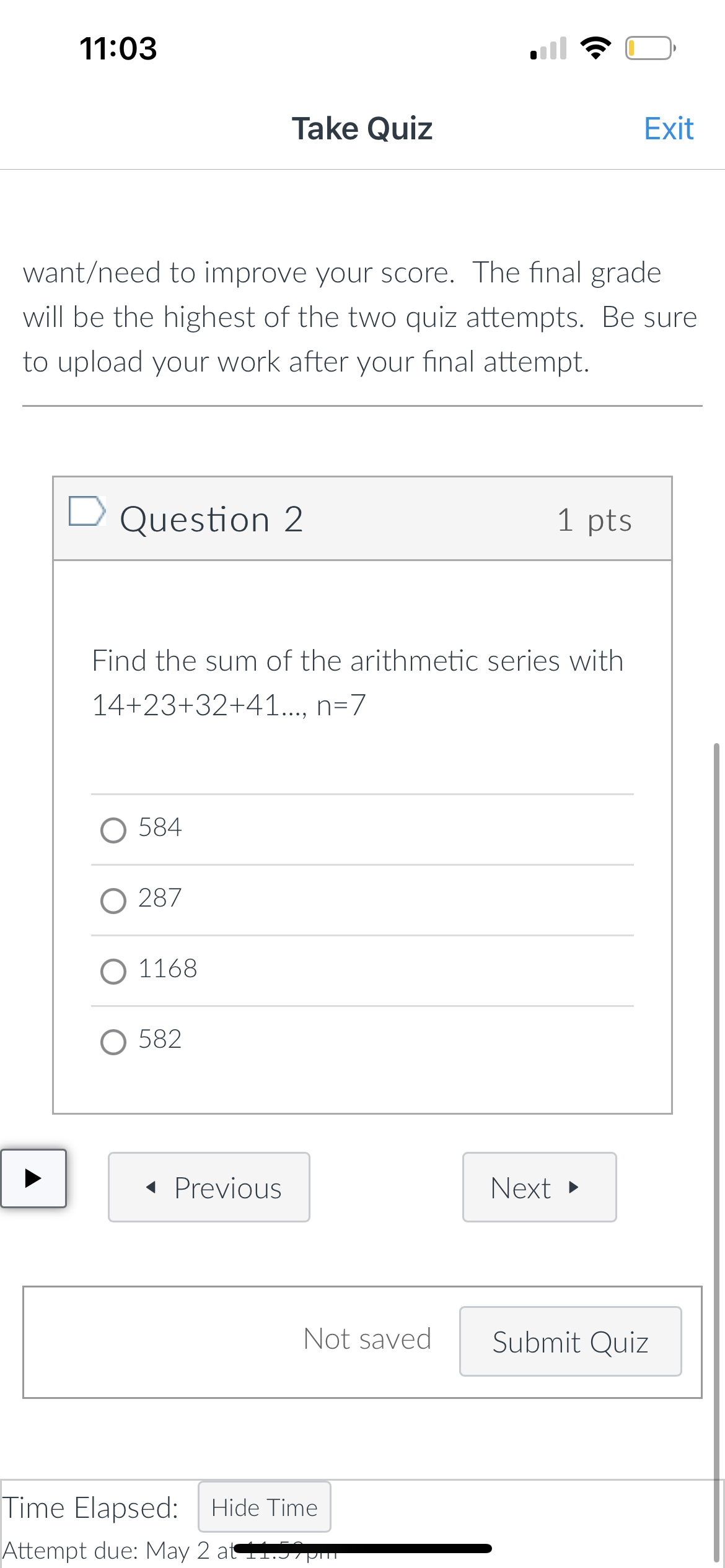Image resolution: width=725 pixels, height=1568 pixels.
Task: Choose answer choice 1168
Action: [113, 971]
